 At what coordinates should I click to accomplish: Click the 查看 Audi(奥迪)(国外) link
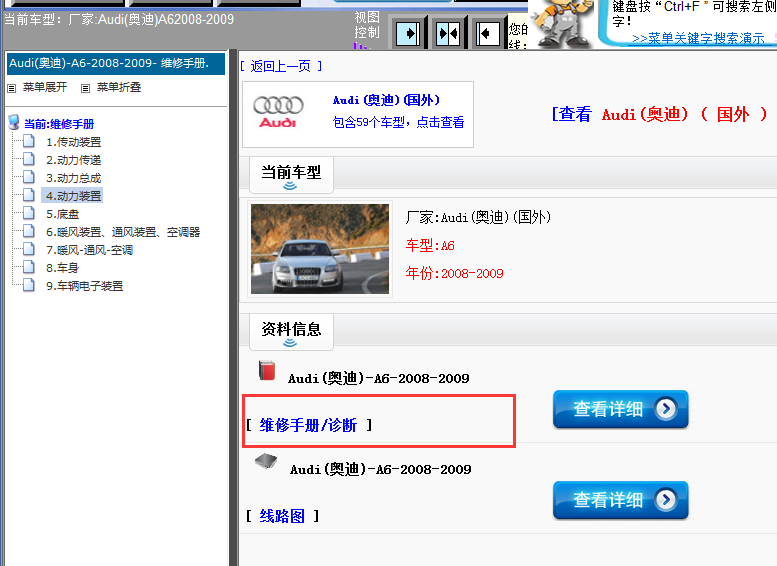[x=659, y=114]
